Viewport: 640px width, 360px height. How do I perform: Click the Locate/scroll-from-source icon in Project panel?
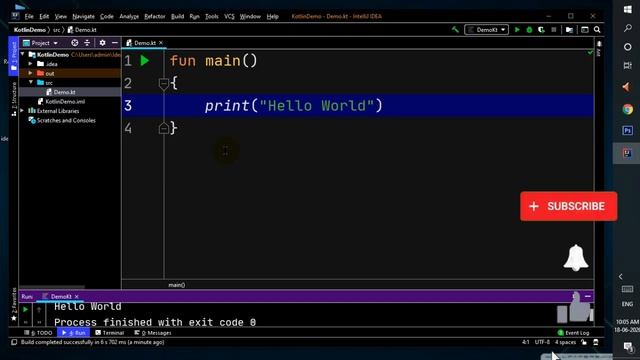[x=74, y=43]
